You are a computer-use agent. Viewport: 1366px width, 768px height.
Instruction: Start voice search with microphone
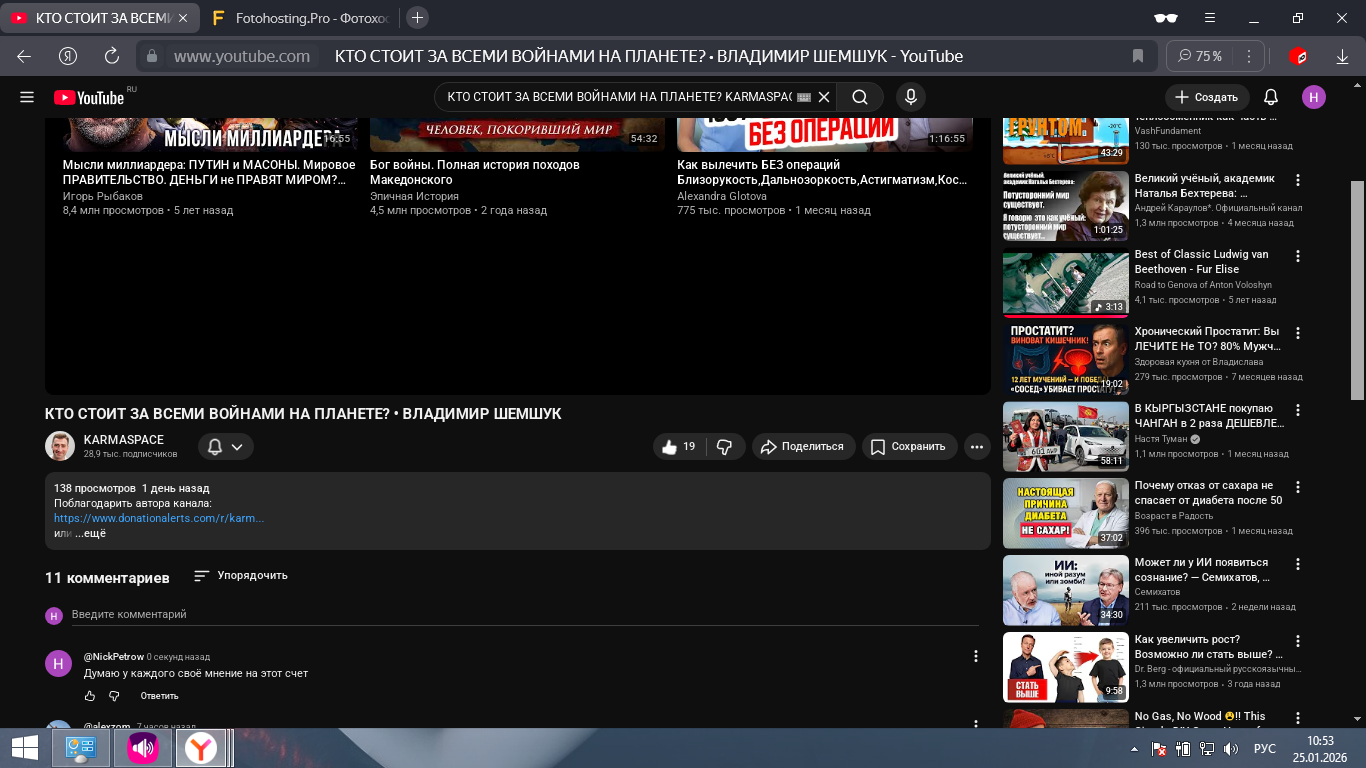(910, 97)
